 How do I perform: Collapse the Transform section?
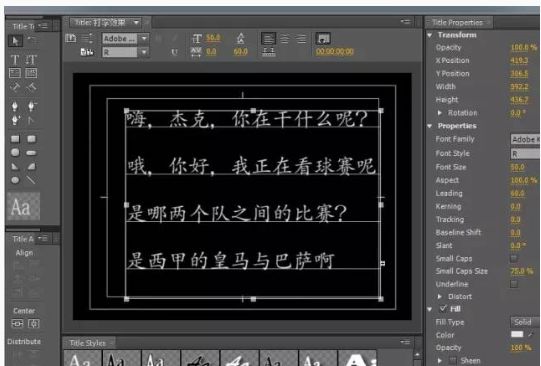point(430,35)
